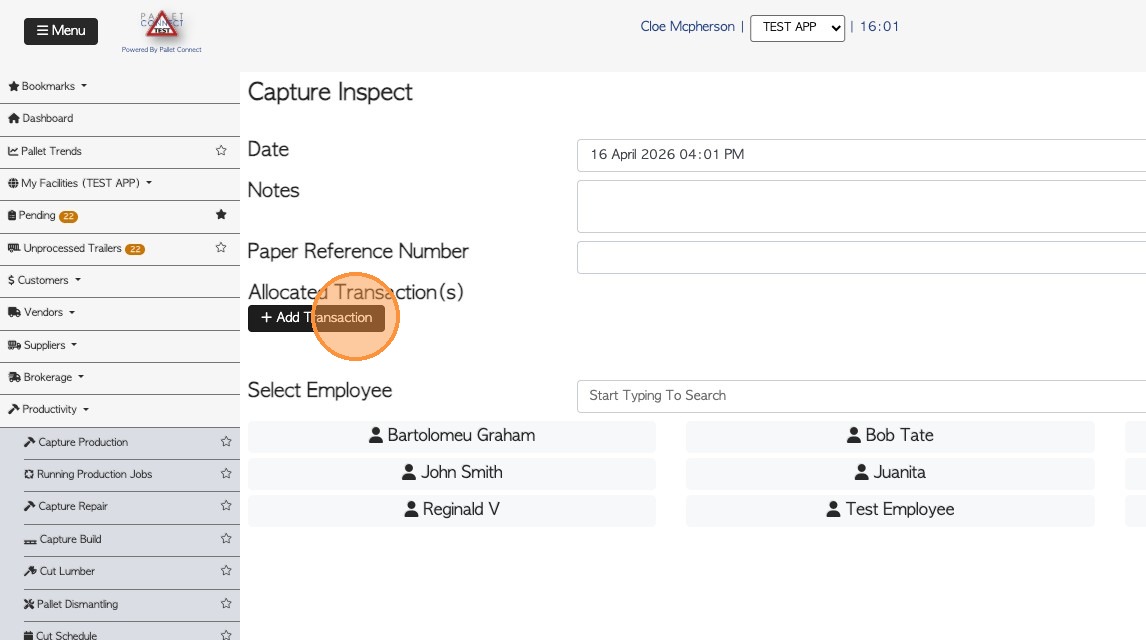Open the main Menu button

[x=61, y=31]
